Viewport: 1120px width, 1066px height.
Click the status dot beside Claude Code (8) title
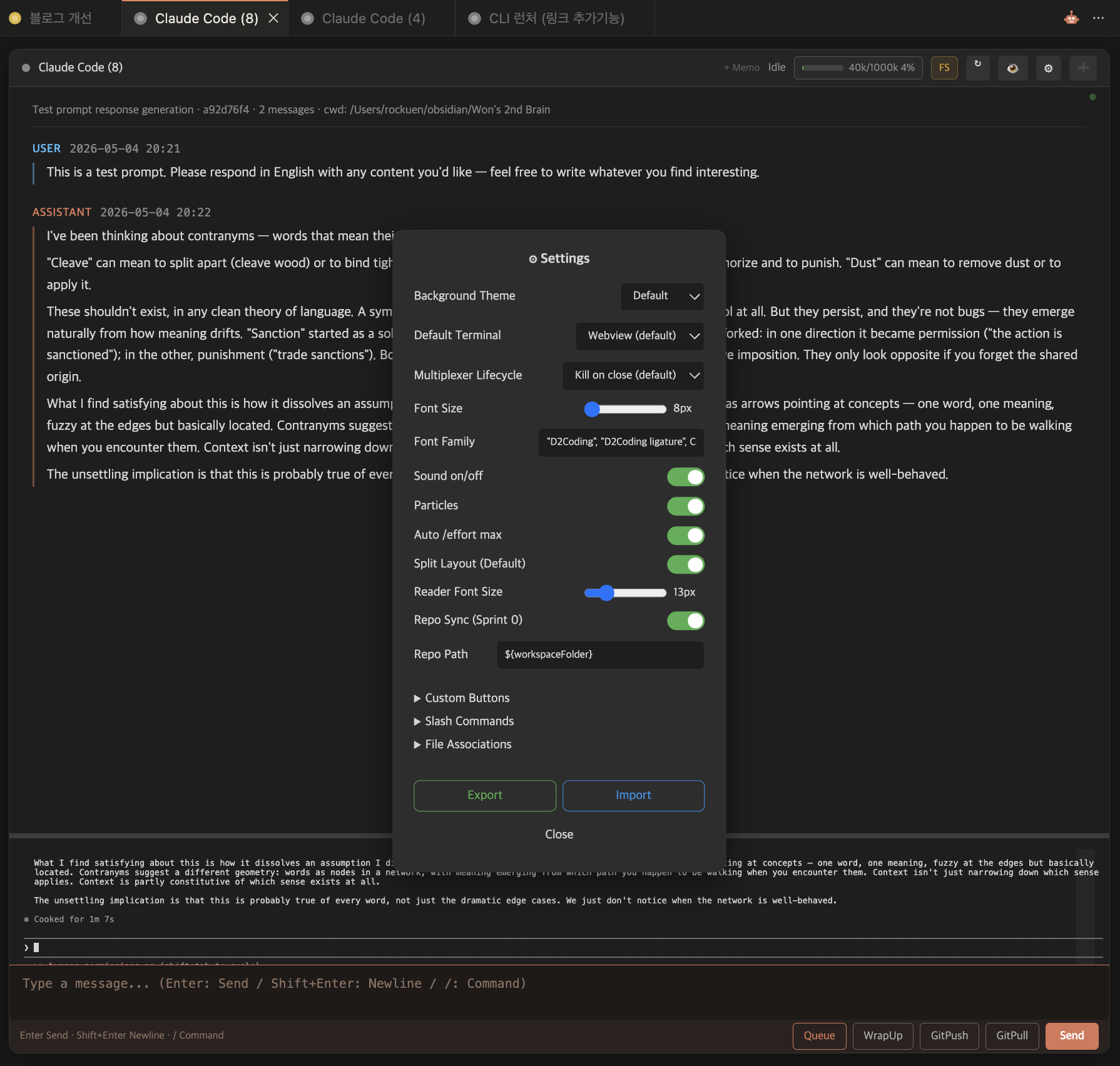coord(26,68)
